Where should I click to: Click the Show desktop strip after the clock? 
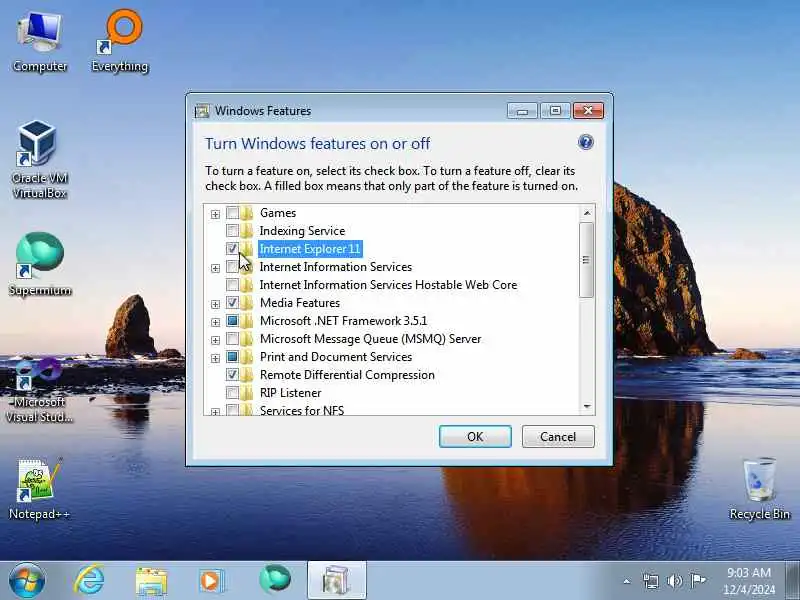pyautogui.click(x=792, y=580)
